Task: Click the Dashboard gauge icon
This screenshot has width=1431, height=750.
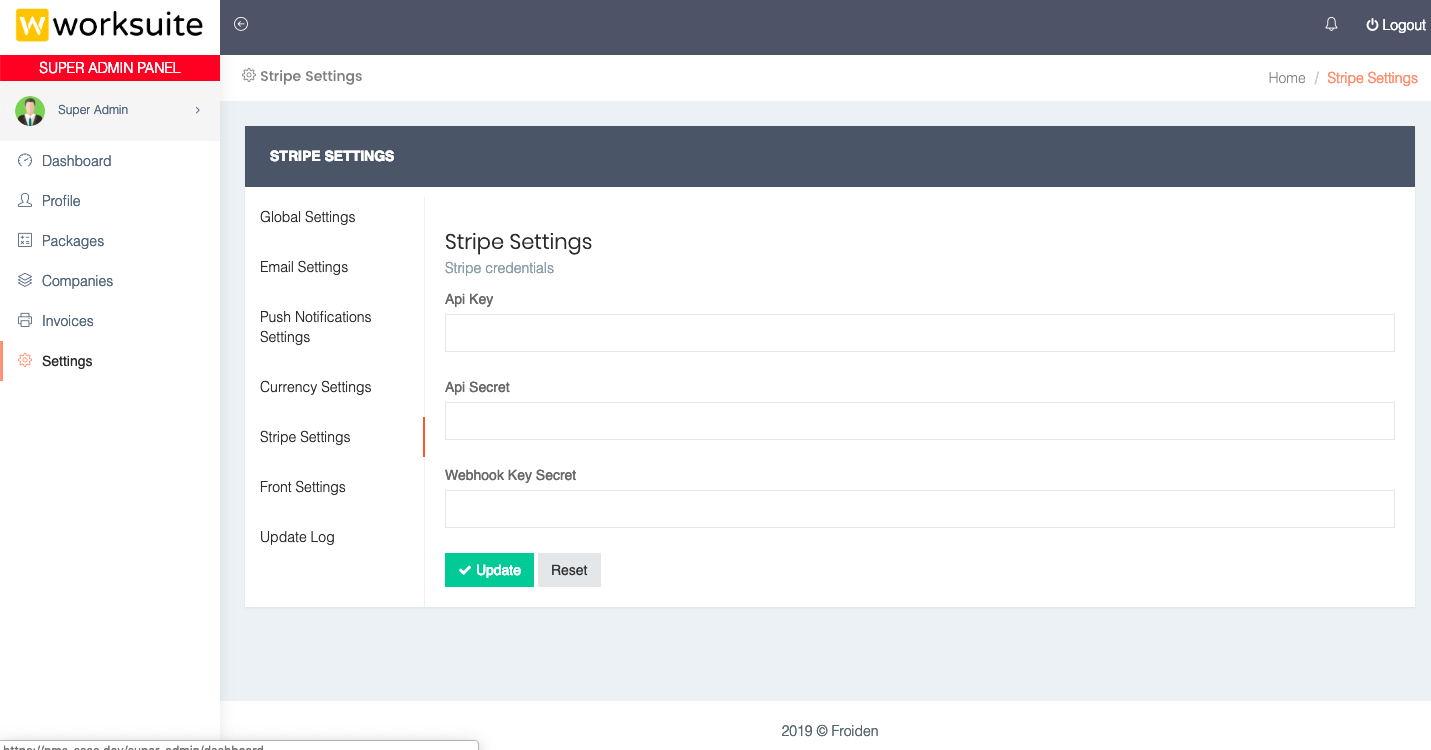Action: point(25,160)
